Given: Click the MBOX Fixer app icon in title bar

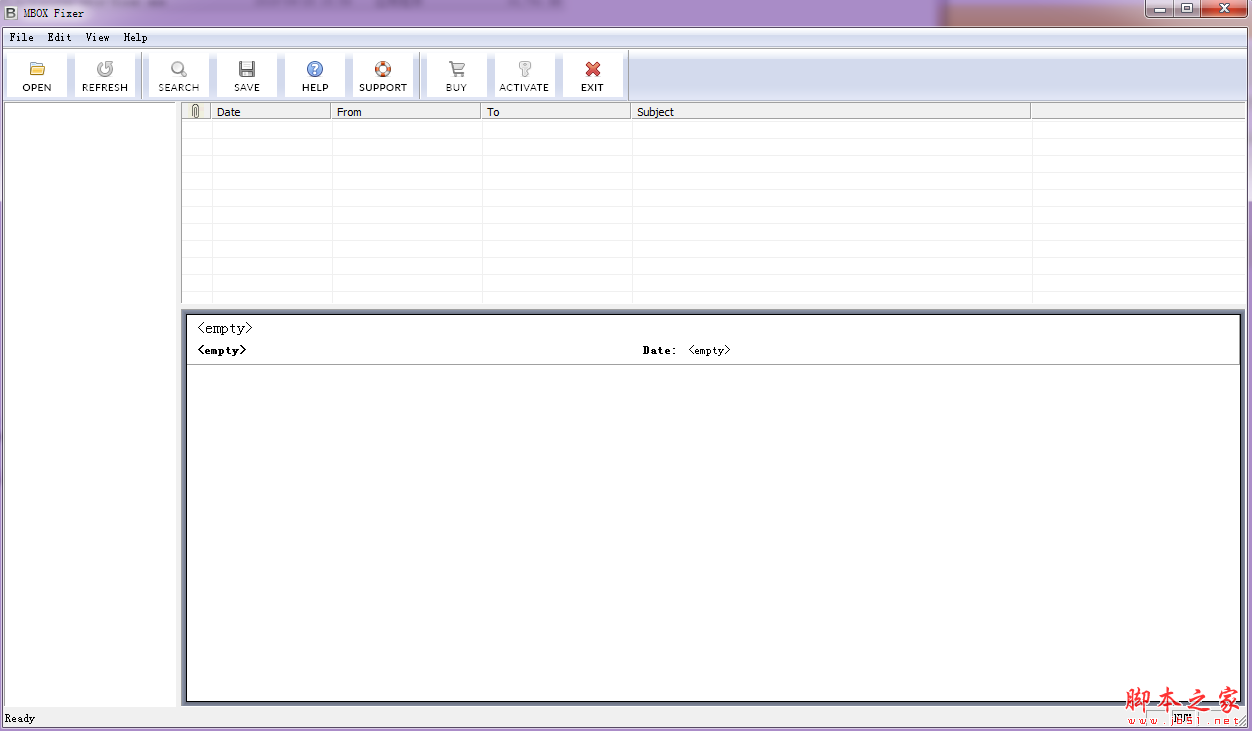Looking at the screenshot, I should pyautogui.click(x=11, y=13).
